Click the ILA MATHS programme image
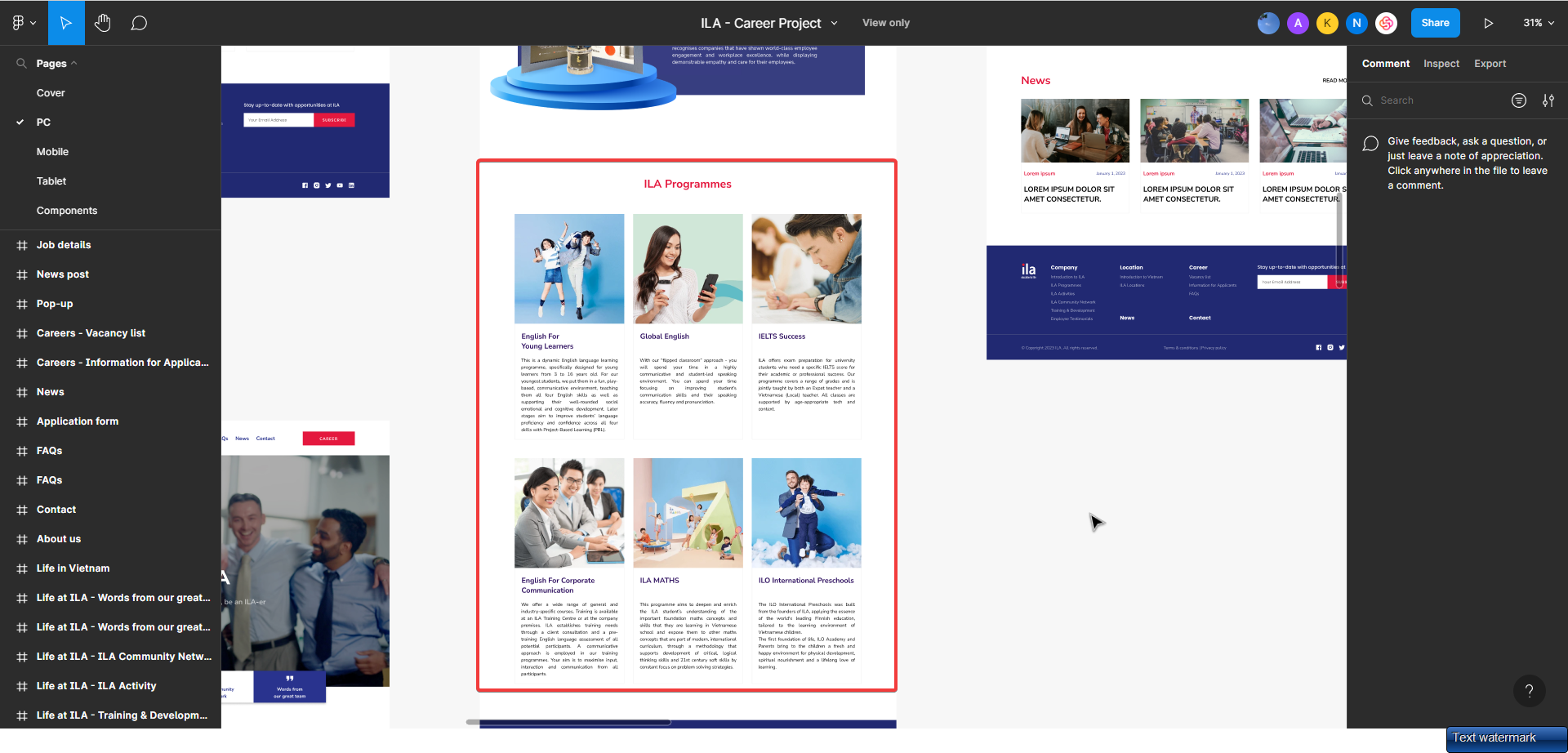Screen dimensions: 1568x753 688,513
